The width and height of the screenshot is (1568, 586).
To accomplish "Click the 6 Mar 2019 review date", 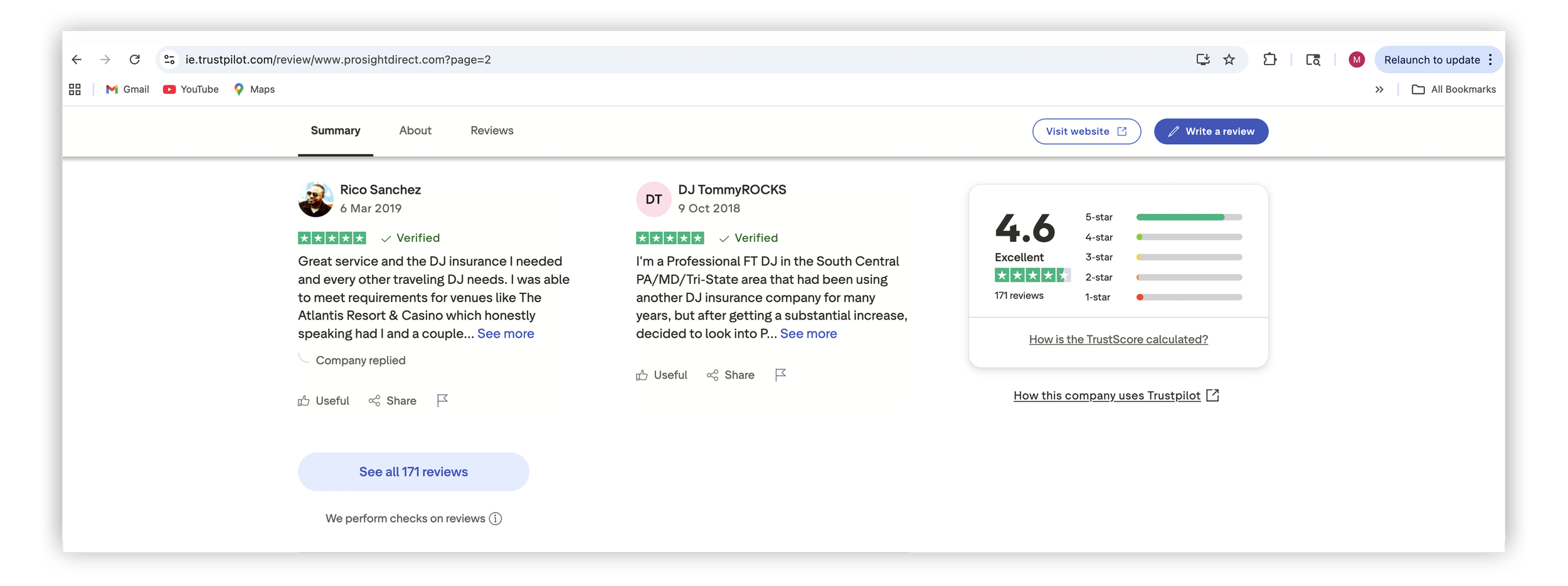I will (371, 209).
